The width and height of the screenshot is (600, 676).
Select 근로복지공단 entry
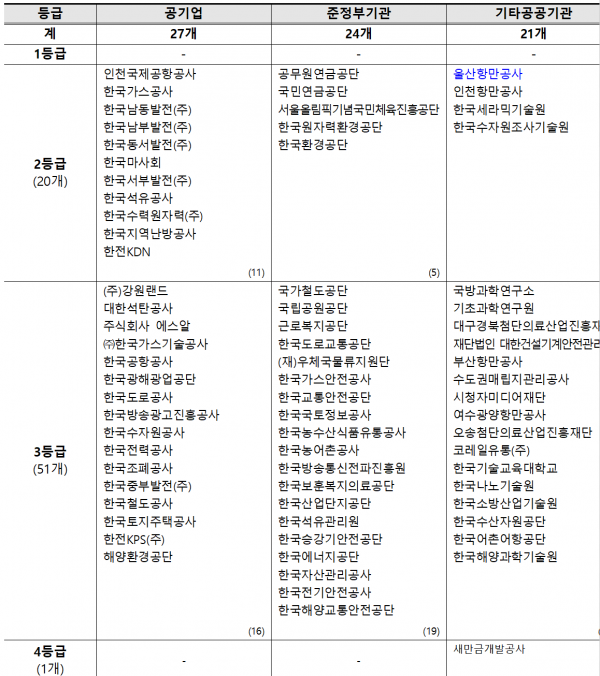point(313,326)
